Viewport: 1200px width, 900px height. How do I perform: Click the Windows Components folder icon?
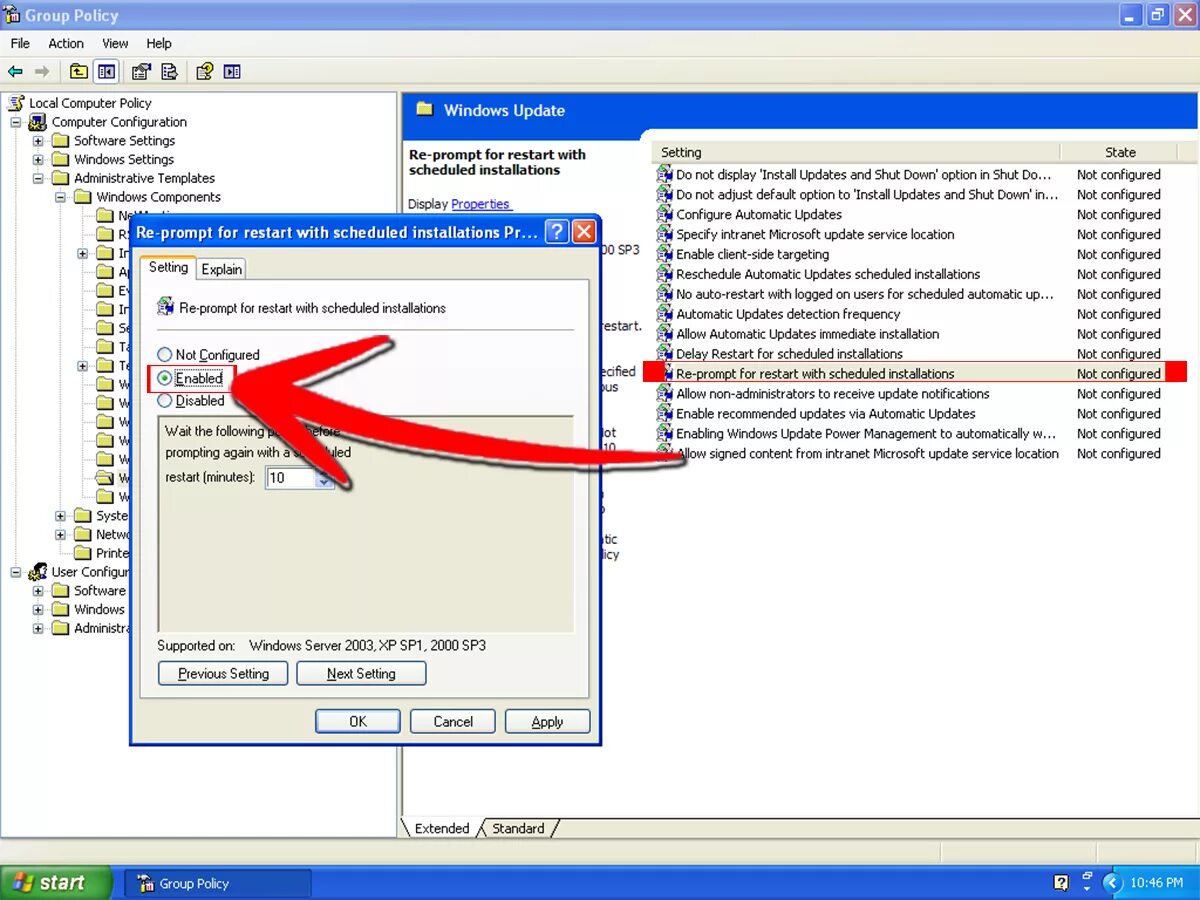[82, 197]
